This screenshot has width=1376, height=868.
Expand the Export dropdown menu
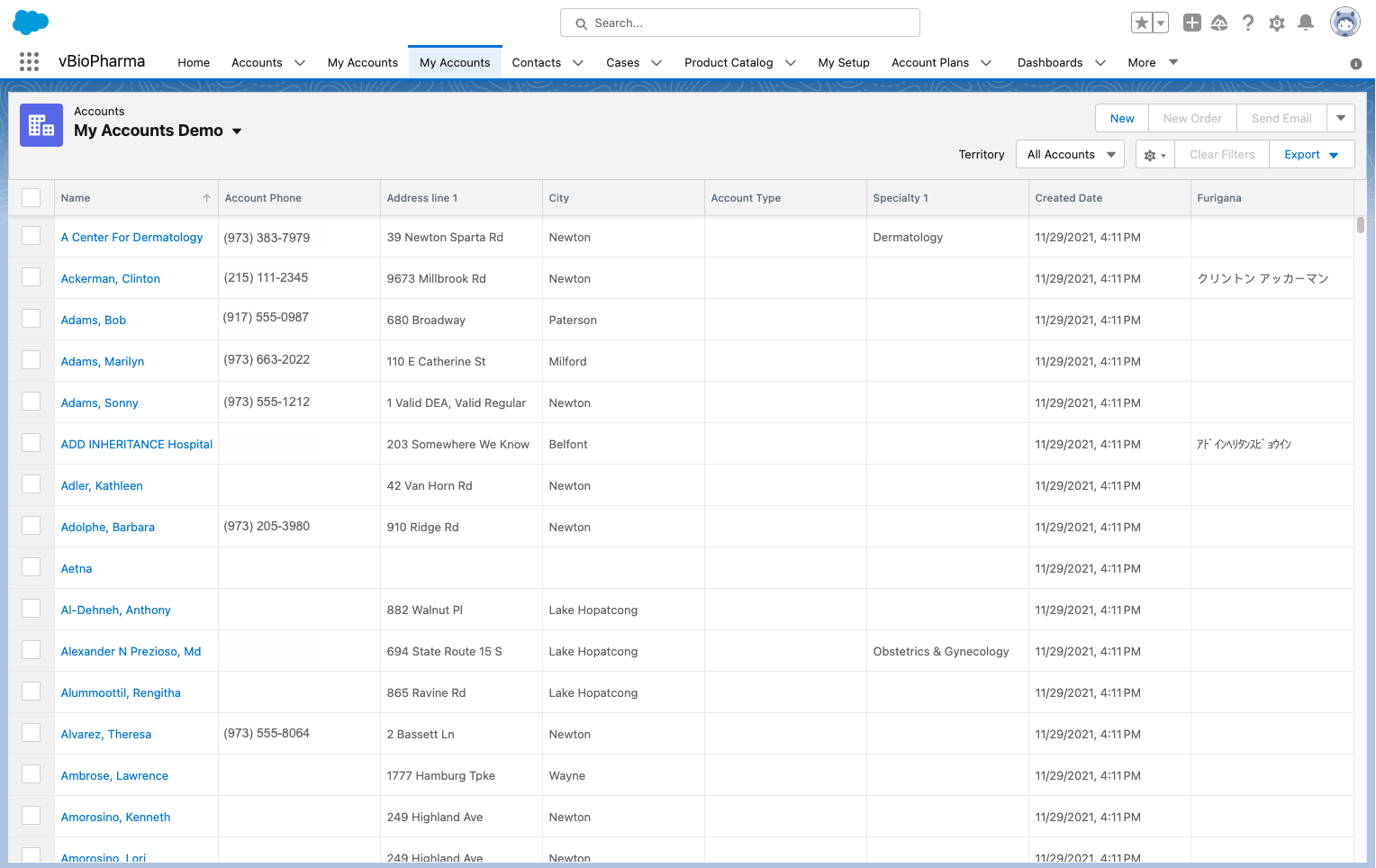pos(1311,155)
